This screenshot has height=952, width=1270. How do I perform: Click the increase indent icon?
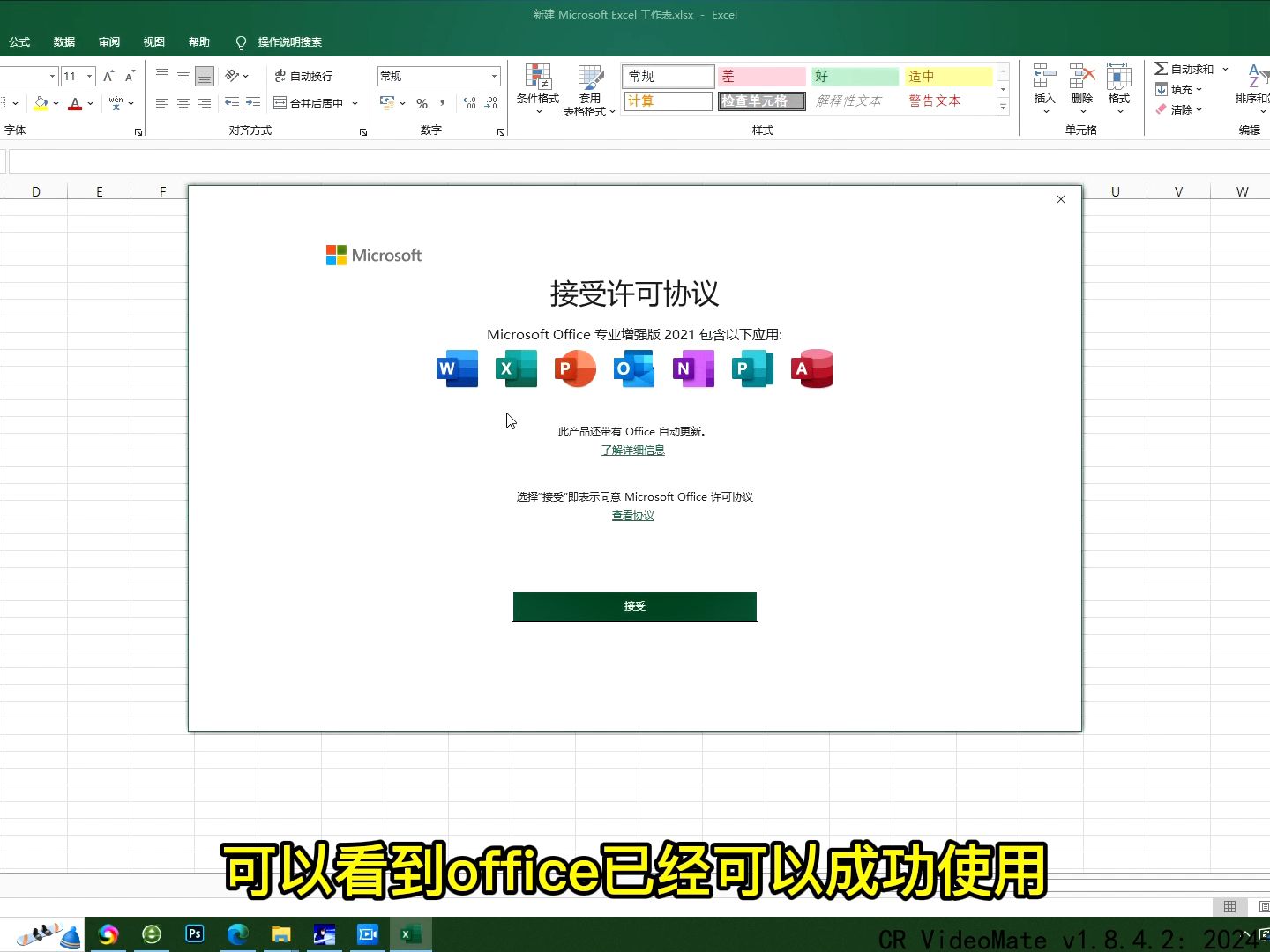point(253,103)
